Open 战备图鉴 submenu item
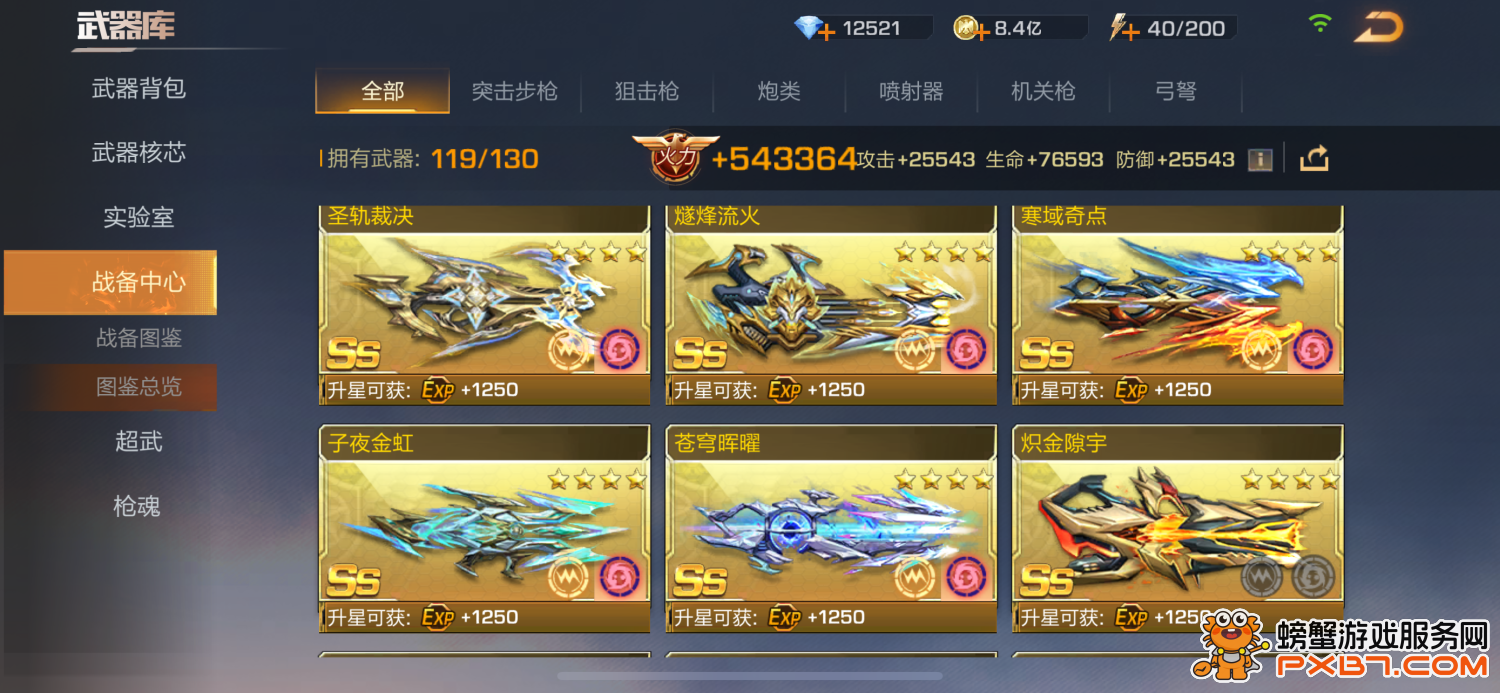The width and height of the screenshot is (1500, 693). click(139, 338)
